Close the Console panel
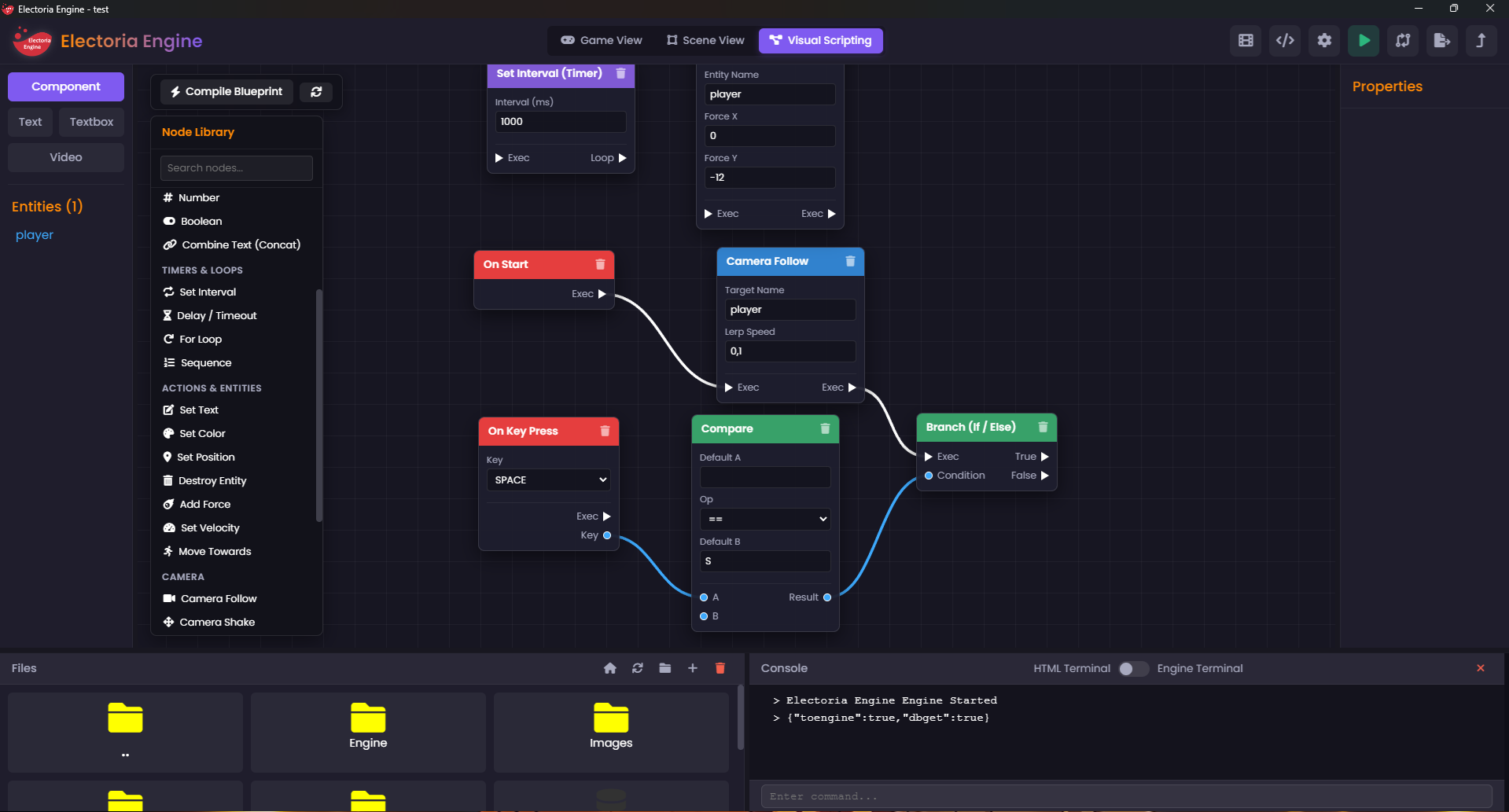The height and width of the screenshot is (812, 1509). [1481, 668]
